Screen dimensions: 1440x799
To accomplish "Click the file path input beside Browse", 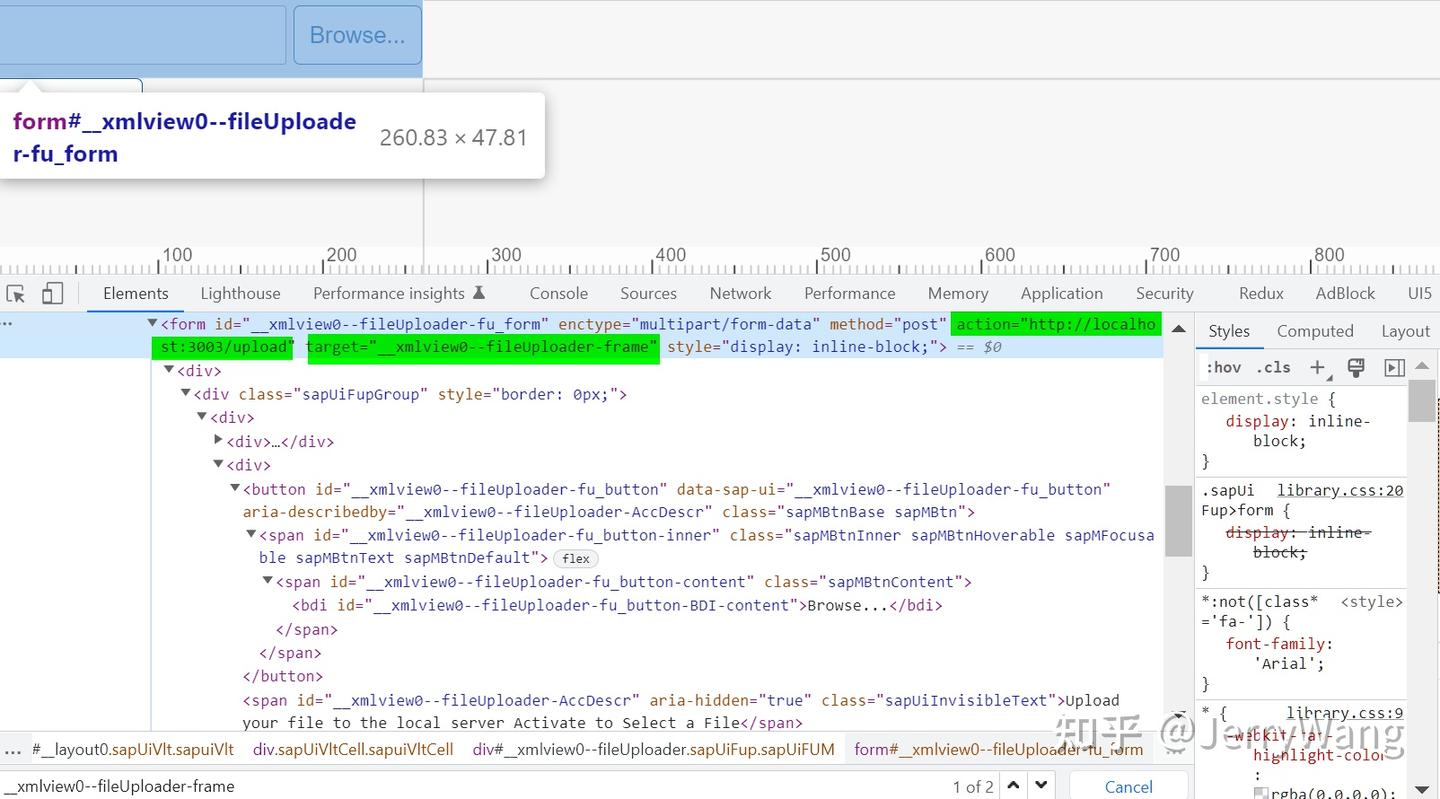I will point(143,35).
